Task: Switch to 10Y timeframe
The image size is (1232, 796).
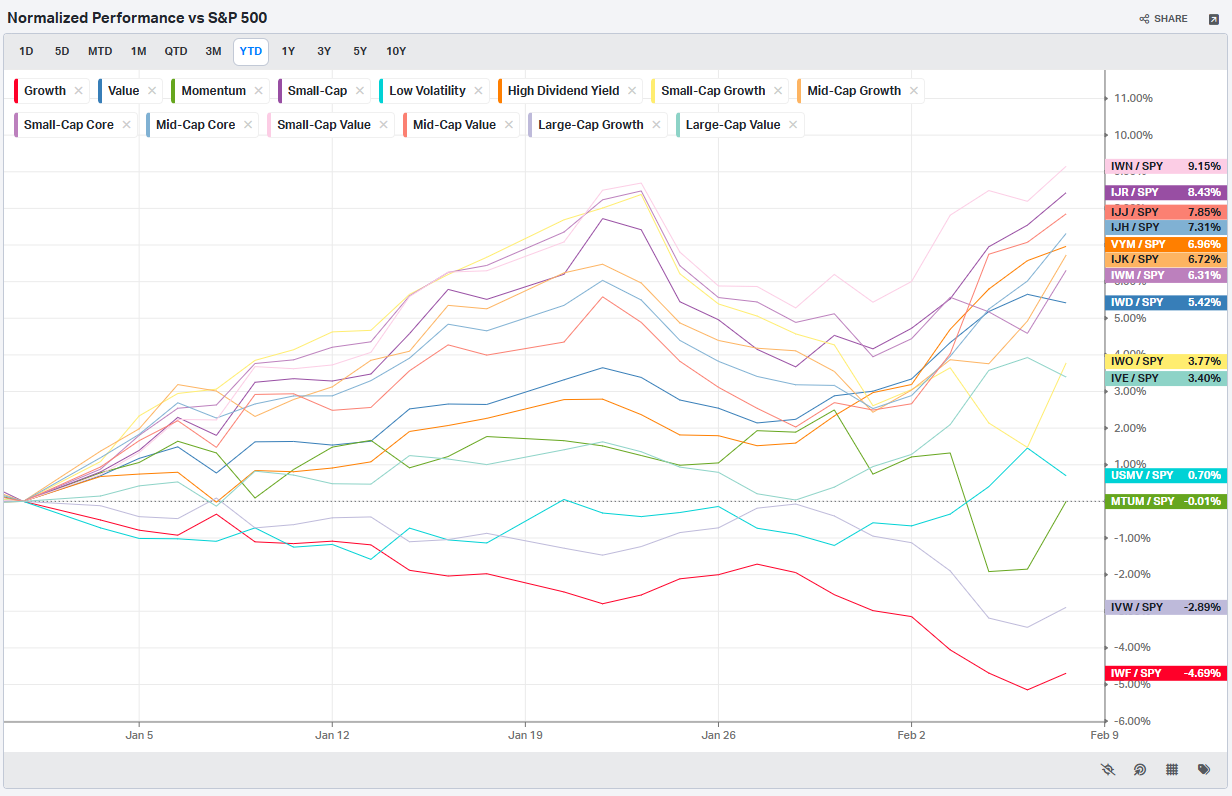Action: (x=396, y=52)
